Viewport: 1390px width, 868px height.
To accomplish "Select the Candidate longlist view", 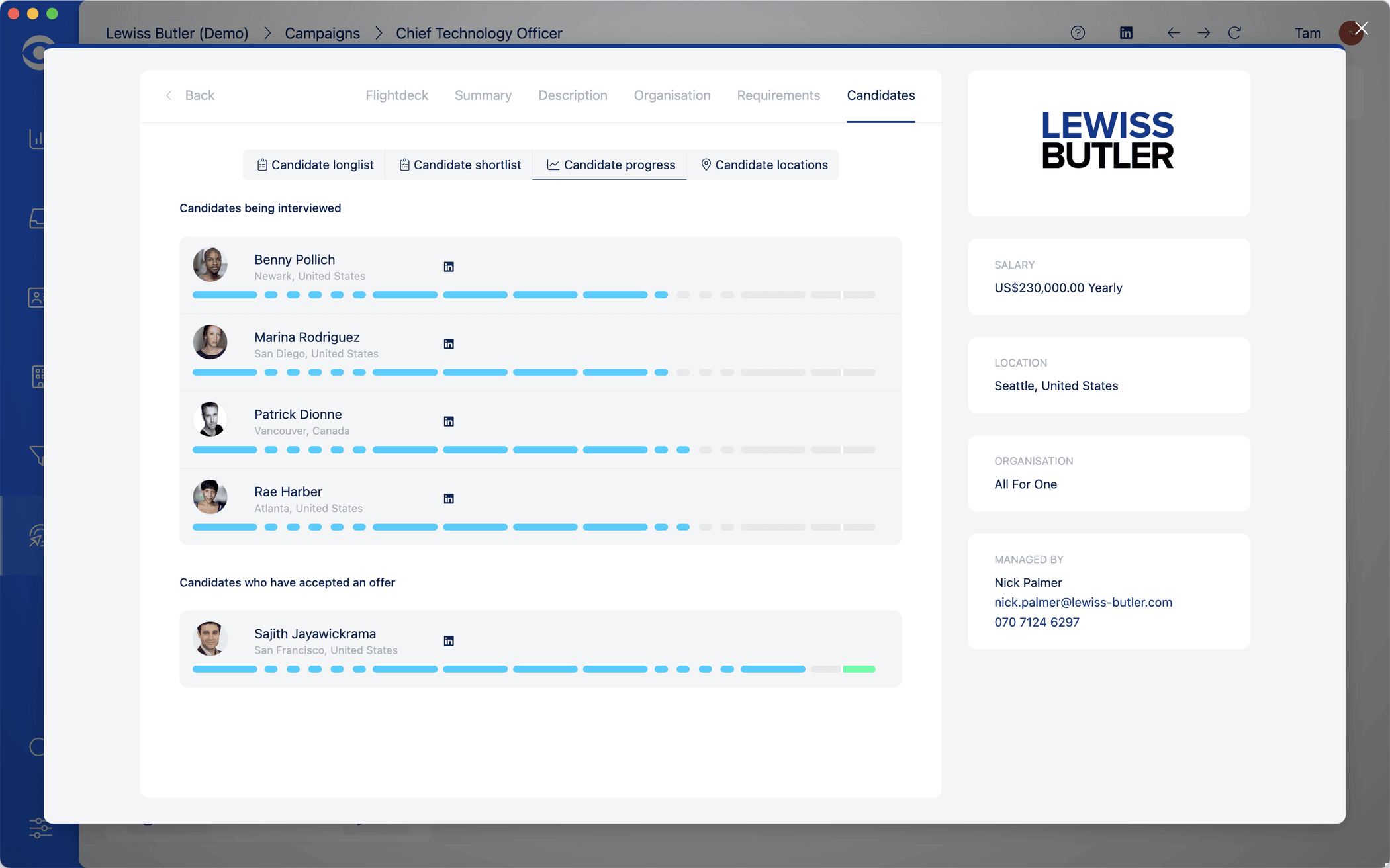I will tap(315, 165).
